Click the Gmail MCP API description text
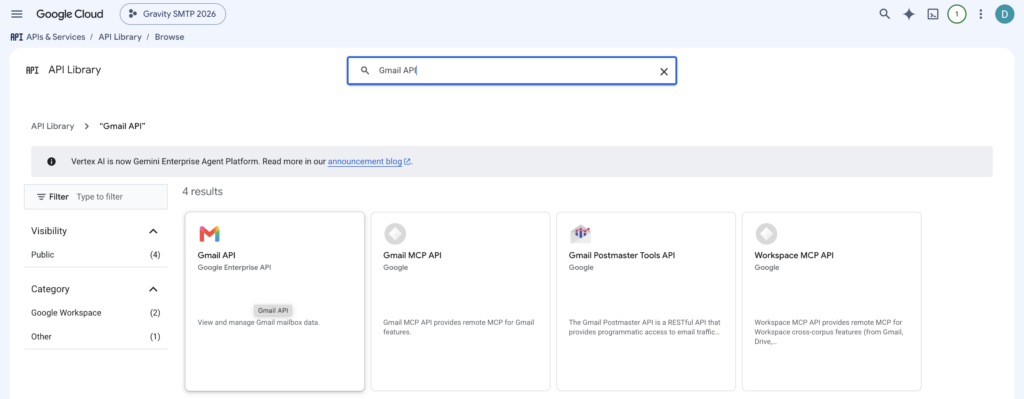 459,327
